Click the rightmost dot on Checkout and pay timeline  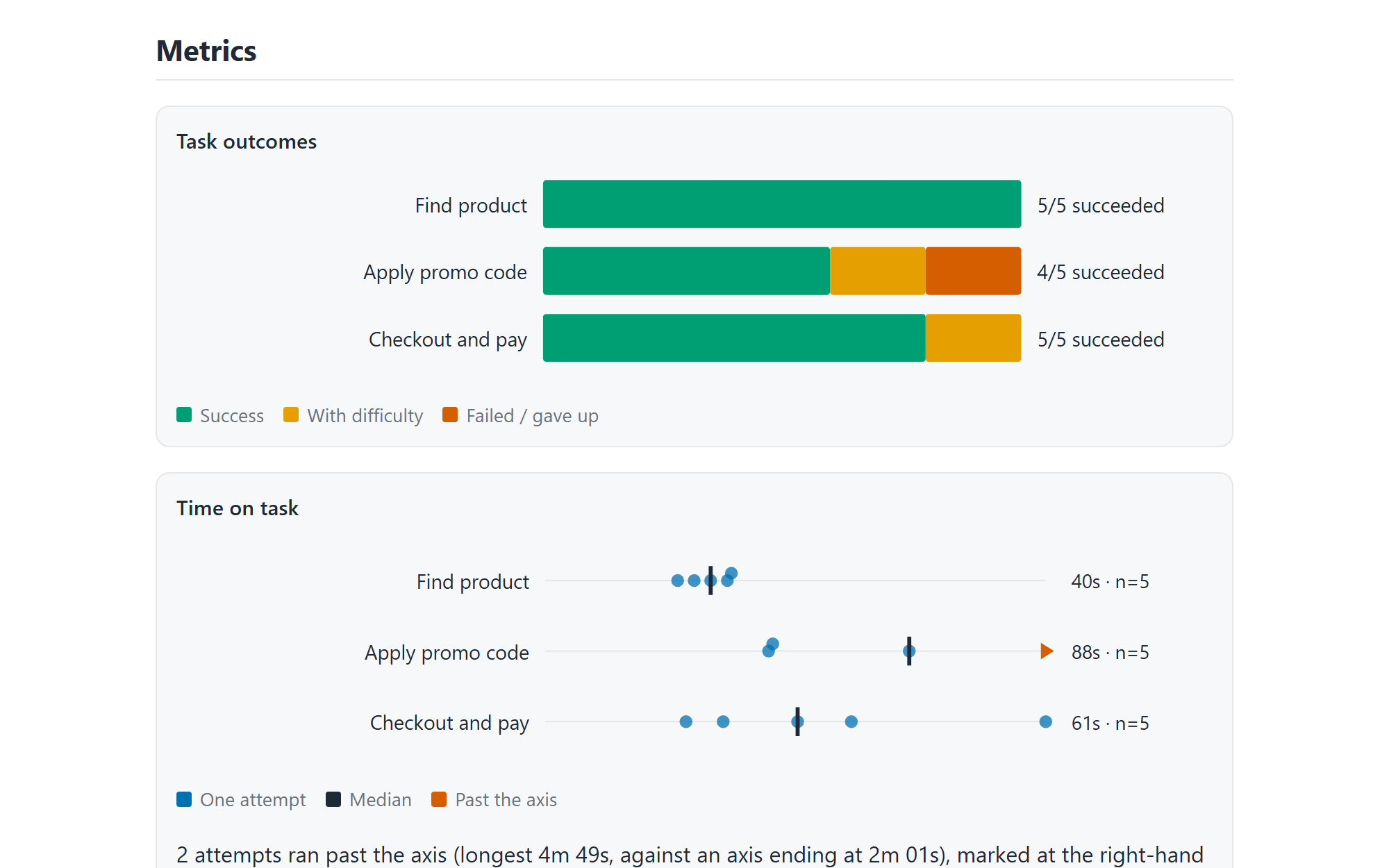1045,722
